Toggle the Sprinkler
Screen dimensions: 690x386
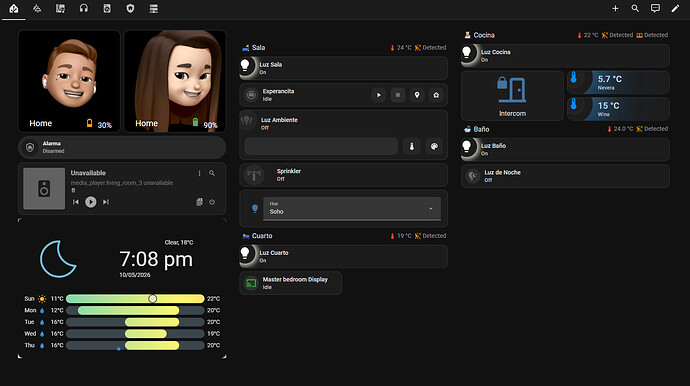point(343,175)
